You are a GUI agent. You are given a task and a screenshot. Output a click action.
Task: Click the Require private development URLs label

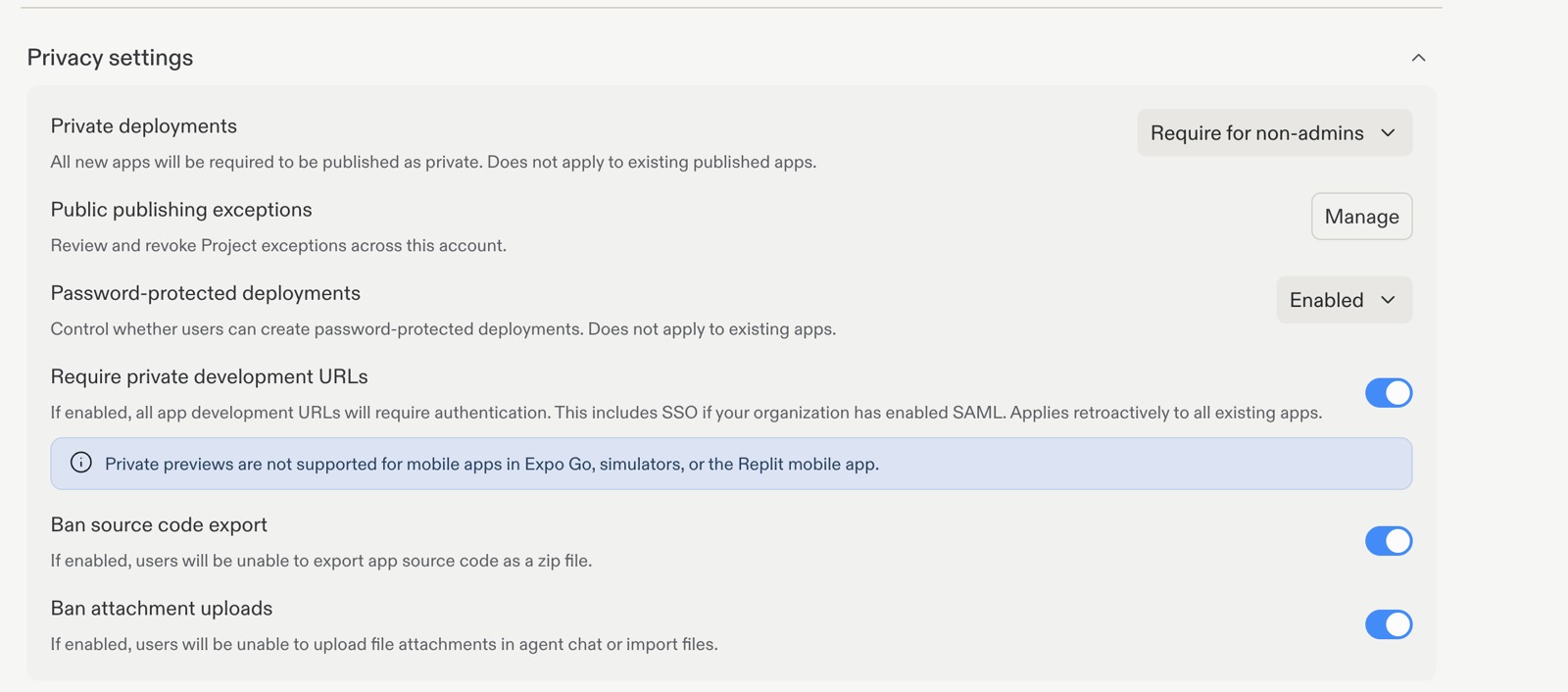(x=210, y=376)
